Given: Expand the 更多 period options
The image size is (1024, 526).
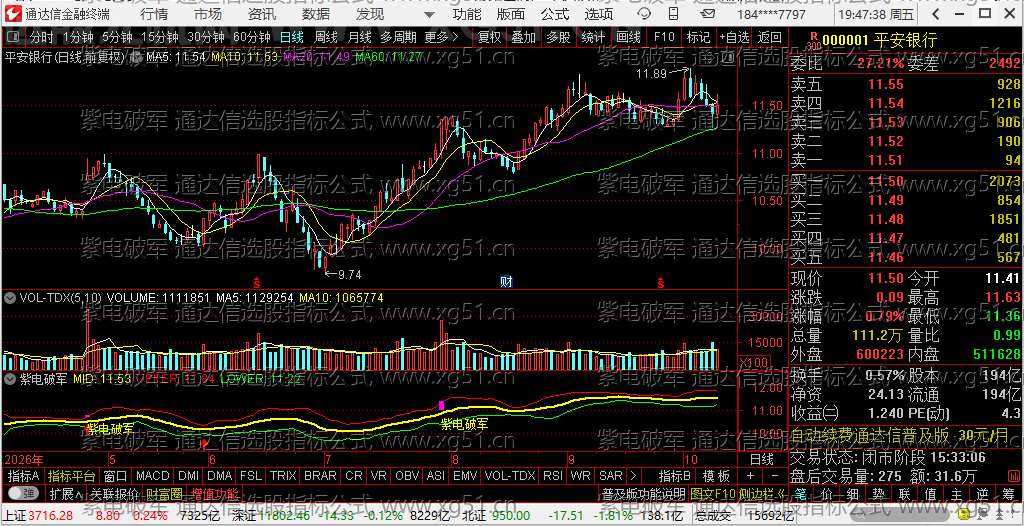Looking at the screenshot, I should pos(441,37).
